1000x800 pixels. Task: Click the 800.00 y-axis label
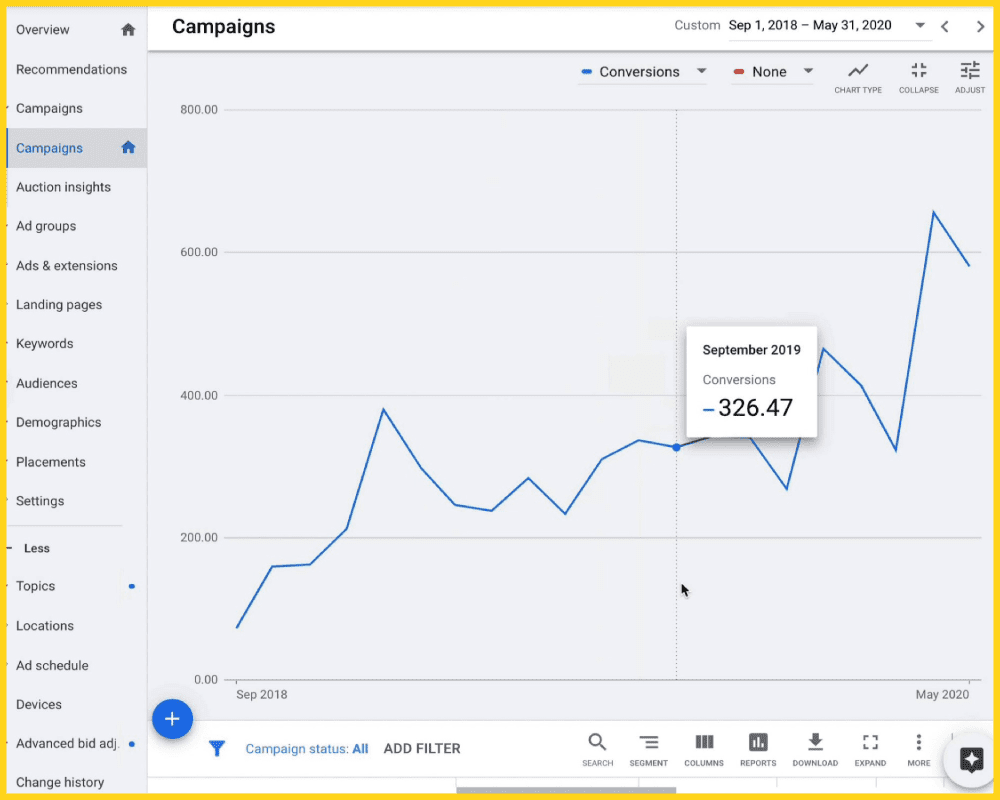[198, 110]
